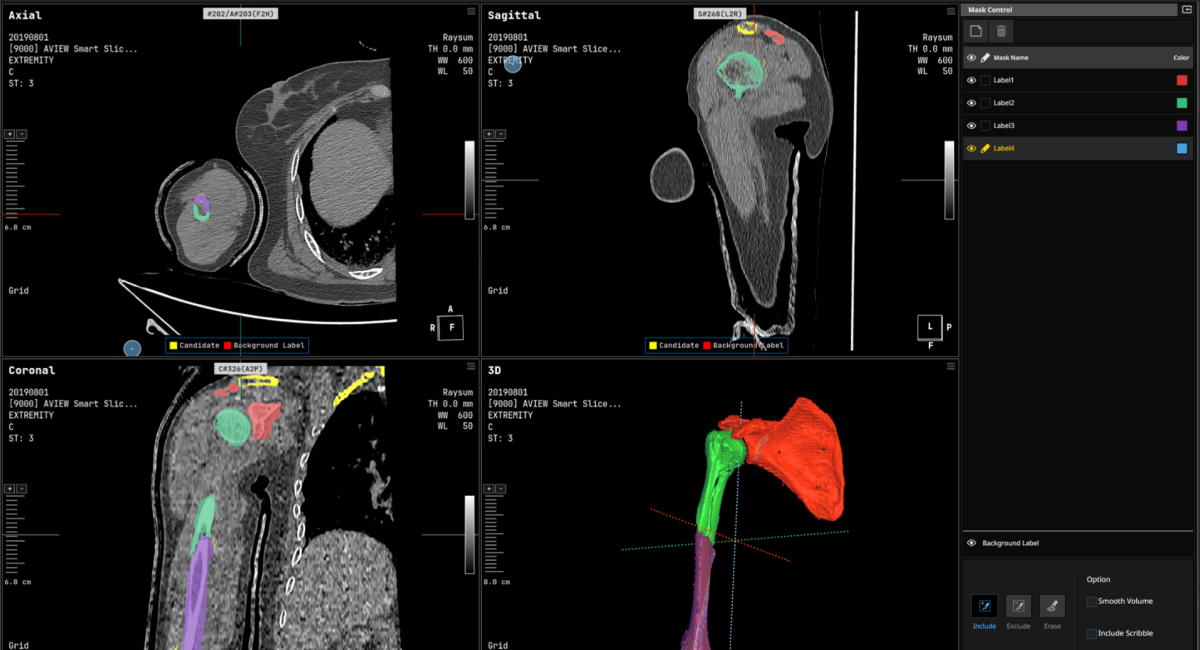1200x650 pixels.
Task: Open the 3D viewport options menu
Action: 950,366
